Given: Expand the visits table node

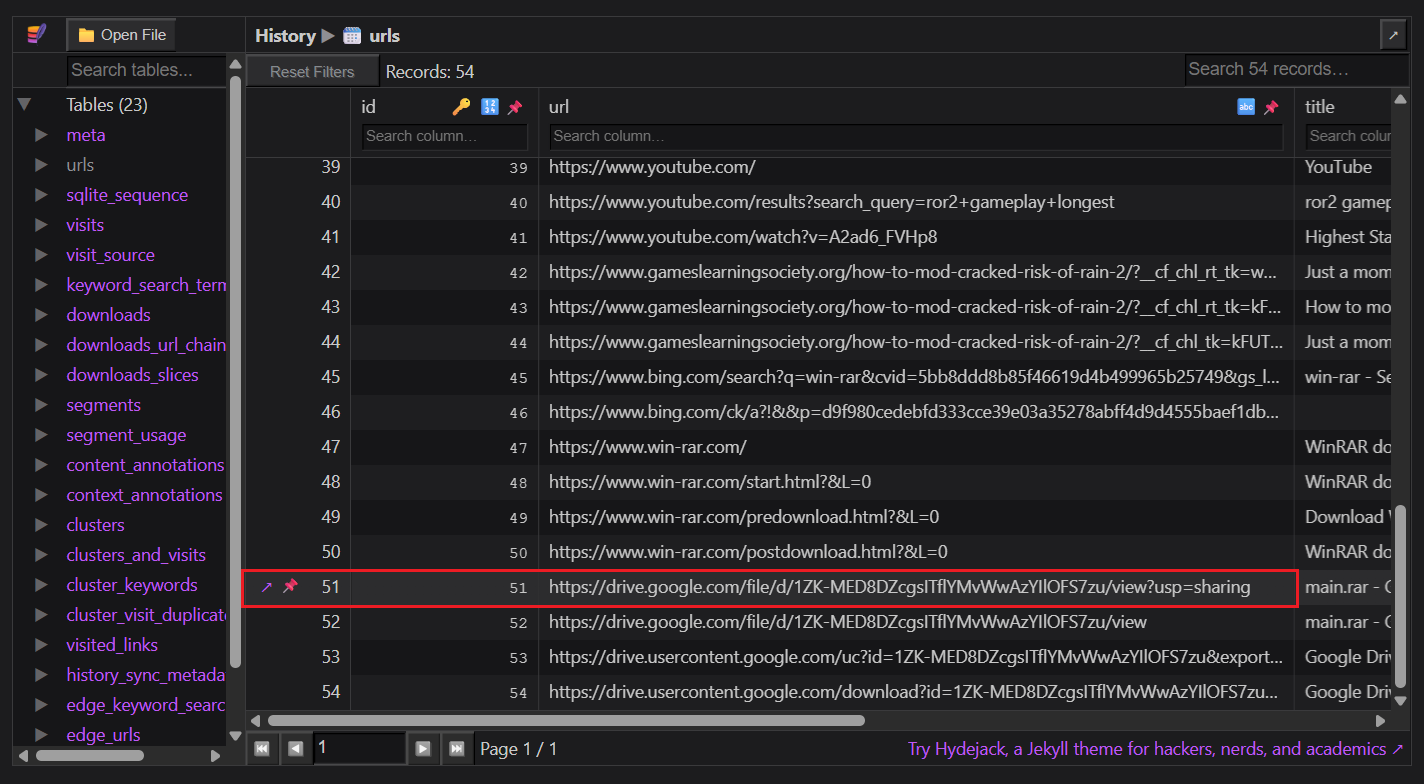Looking at the screenshot, I should [41, 225].
